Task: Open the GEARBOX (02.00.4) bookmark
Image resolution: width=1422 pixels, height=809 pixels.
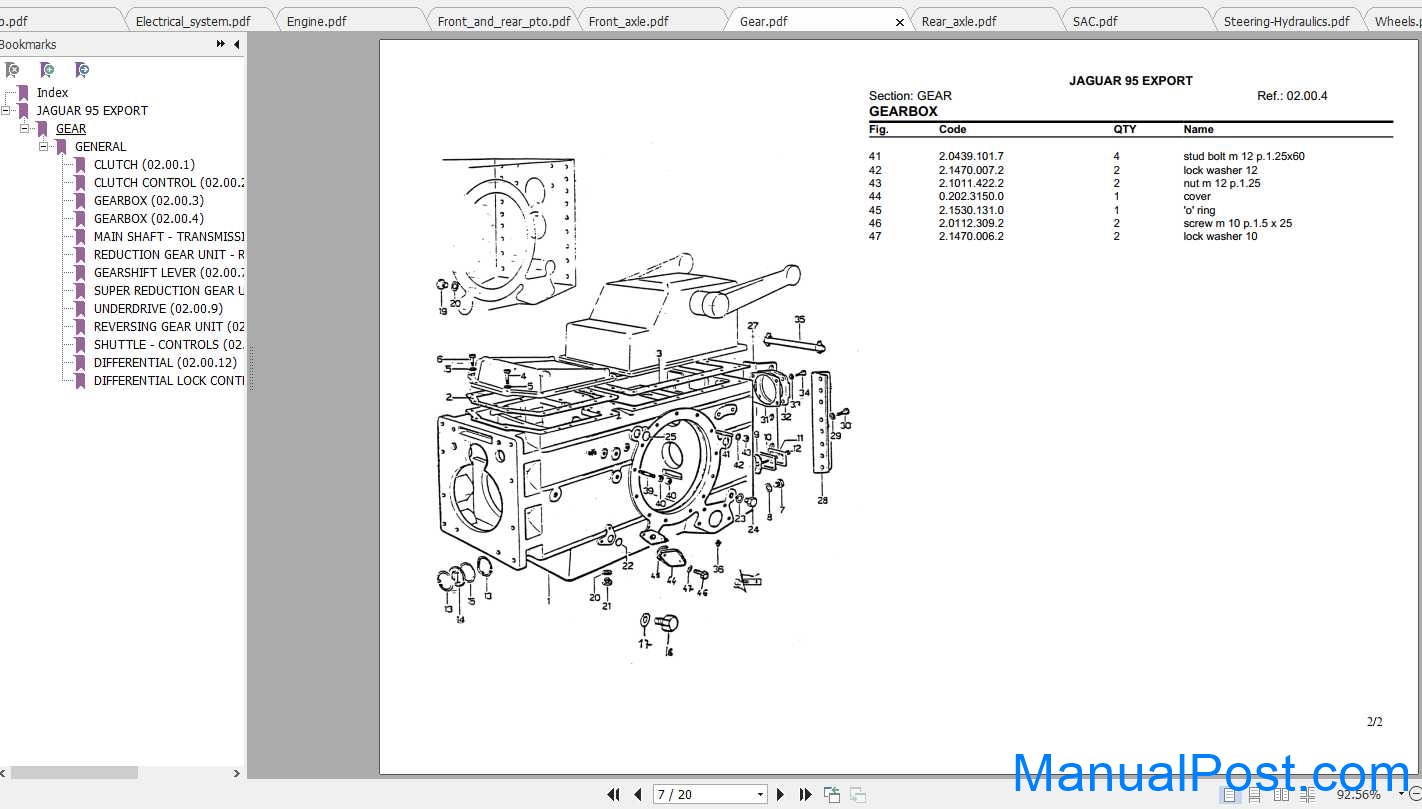Action: pyautogui.click(x=148, y=219)
